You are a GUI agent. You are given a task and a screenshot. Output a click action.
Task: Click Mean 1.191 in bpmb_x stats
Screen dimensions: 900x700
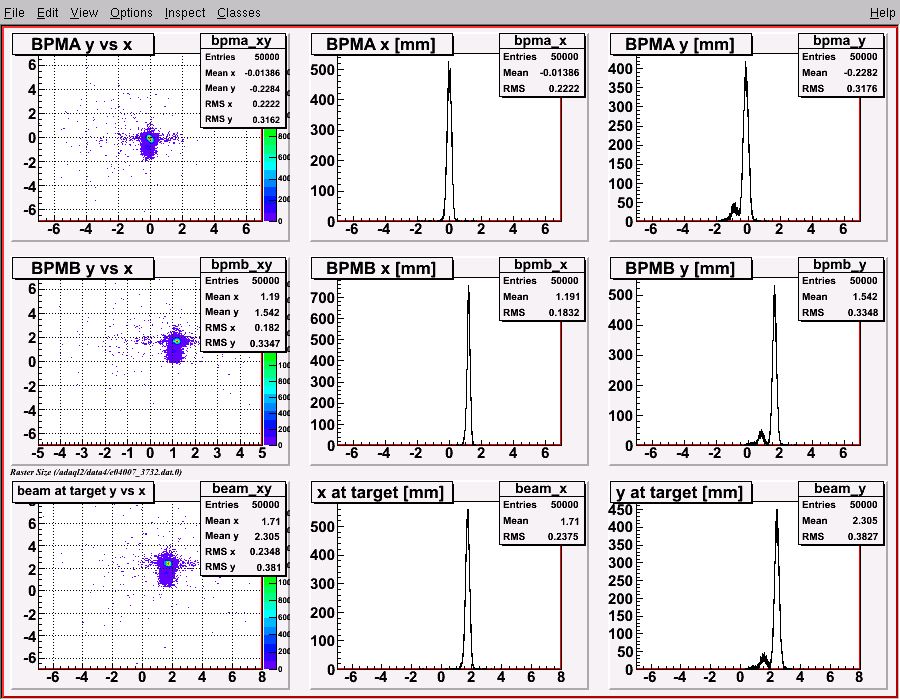pos(541,297)
